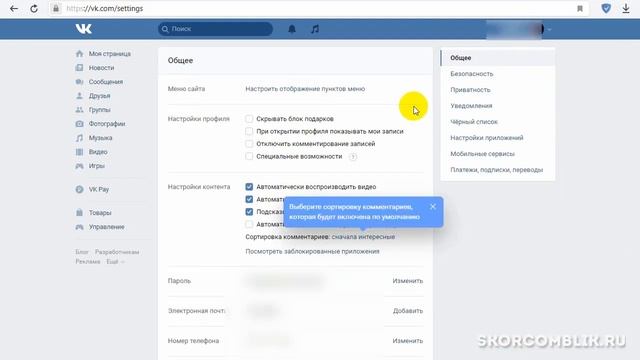Open notifications bell icon
The width and height of the screenshot is (640, 360).
click(292, 29)
